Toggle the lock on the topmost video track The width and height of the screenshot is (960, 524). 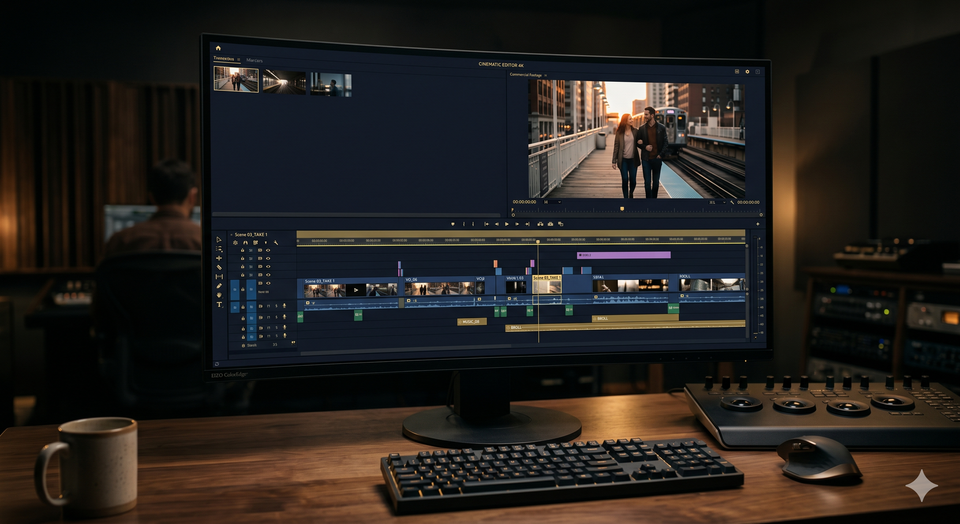tap(242, 250)
